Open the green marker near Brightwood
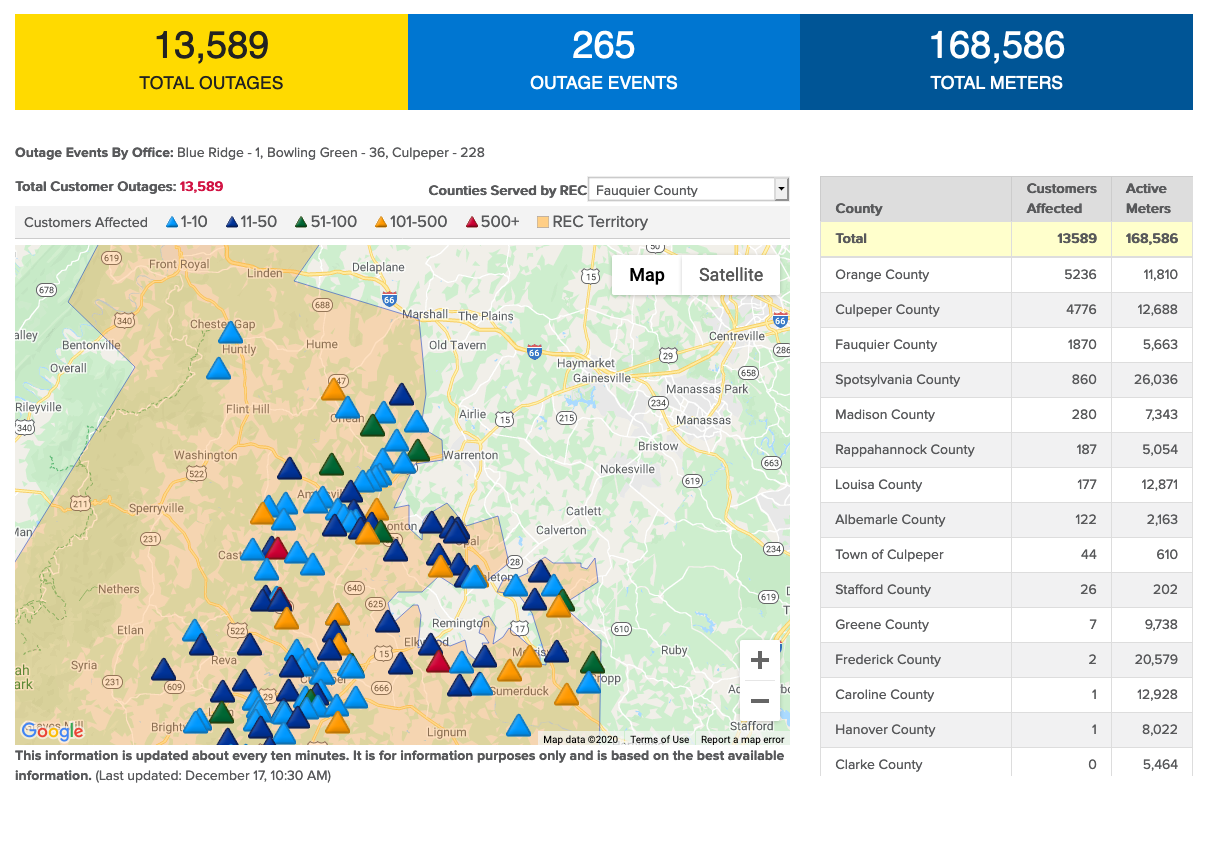 (x=222, y=713)
